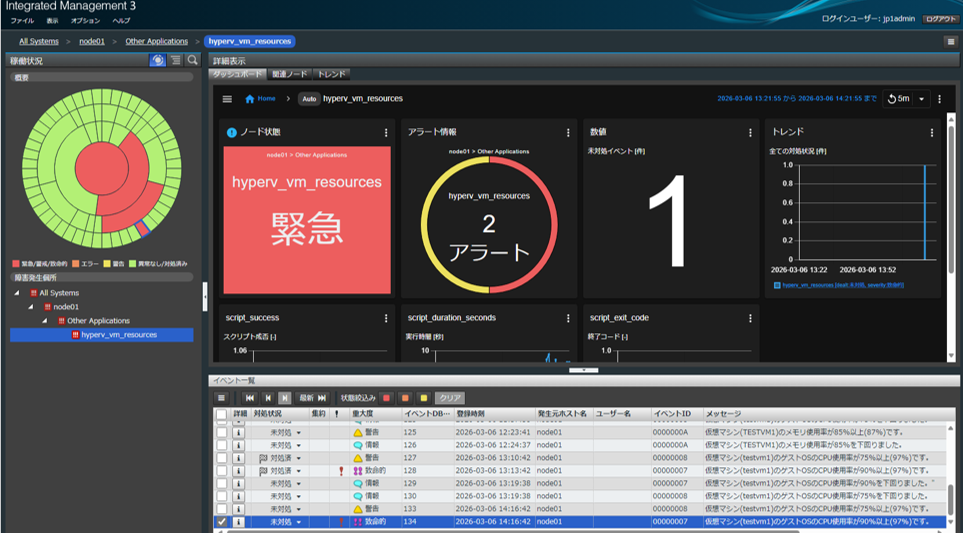963x533 pixels.
Task: Open 対処状況 dropdown for event 134
Action: click(299, 523)
